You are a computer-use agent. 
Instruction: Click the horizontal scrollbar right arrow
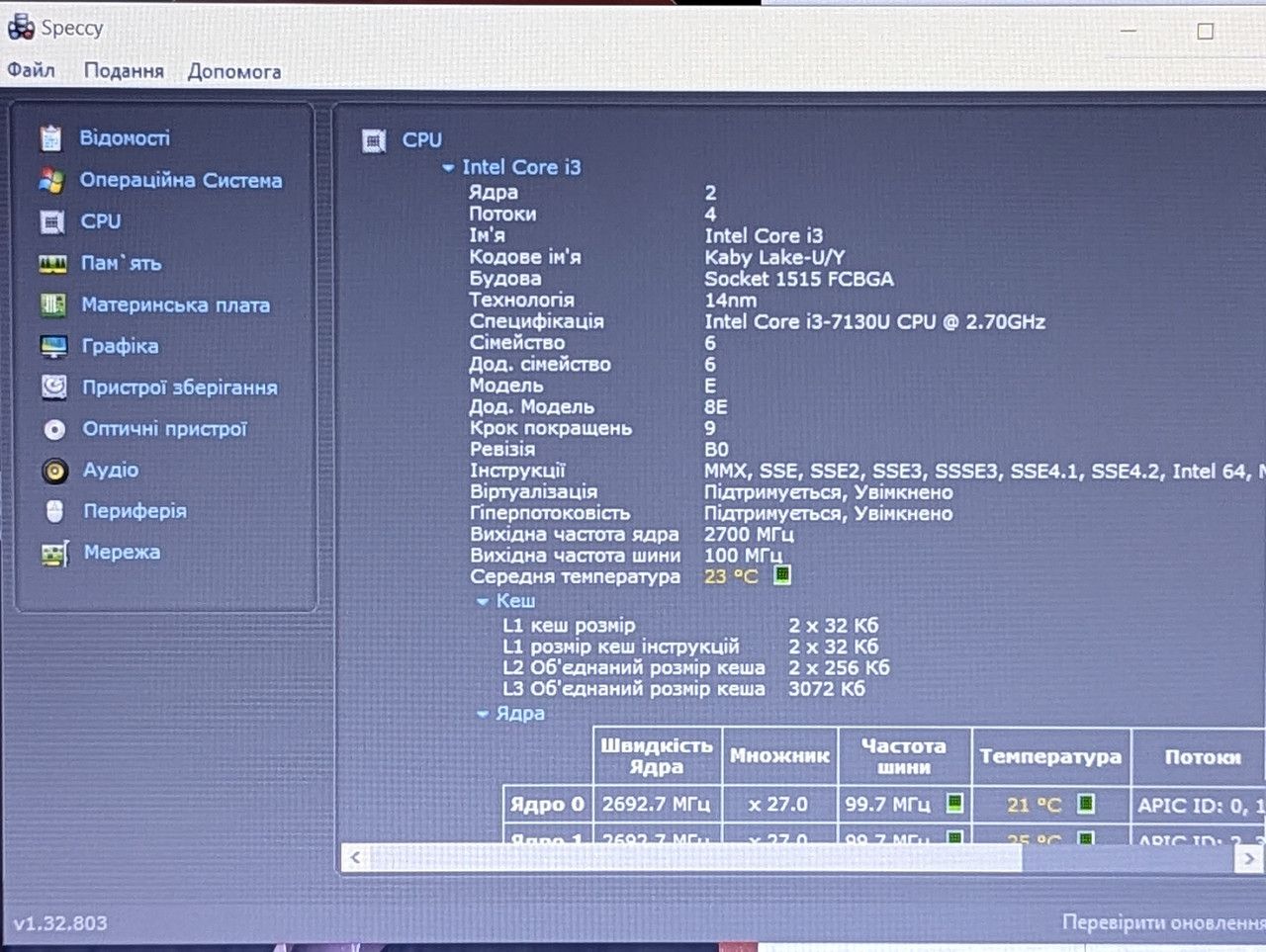point(1248,858)
